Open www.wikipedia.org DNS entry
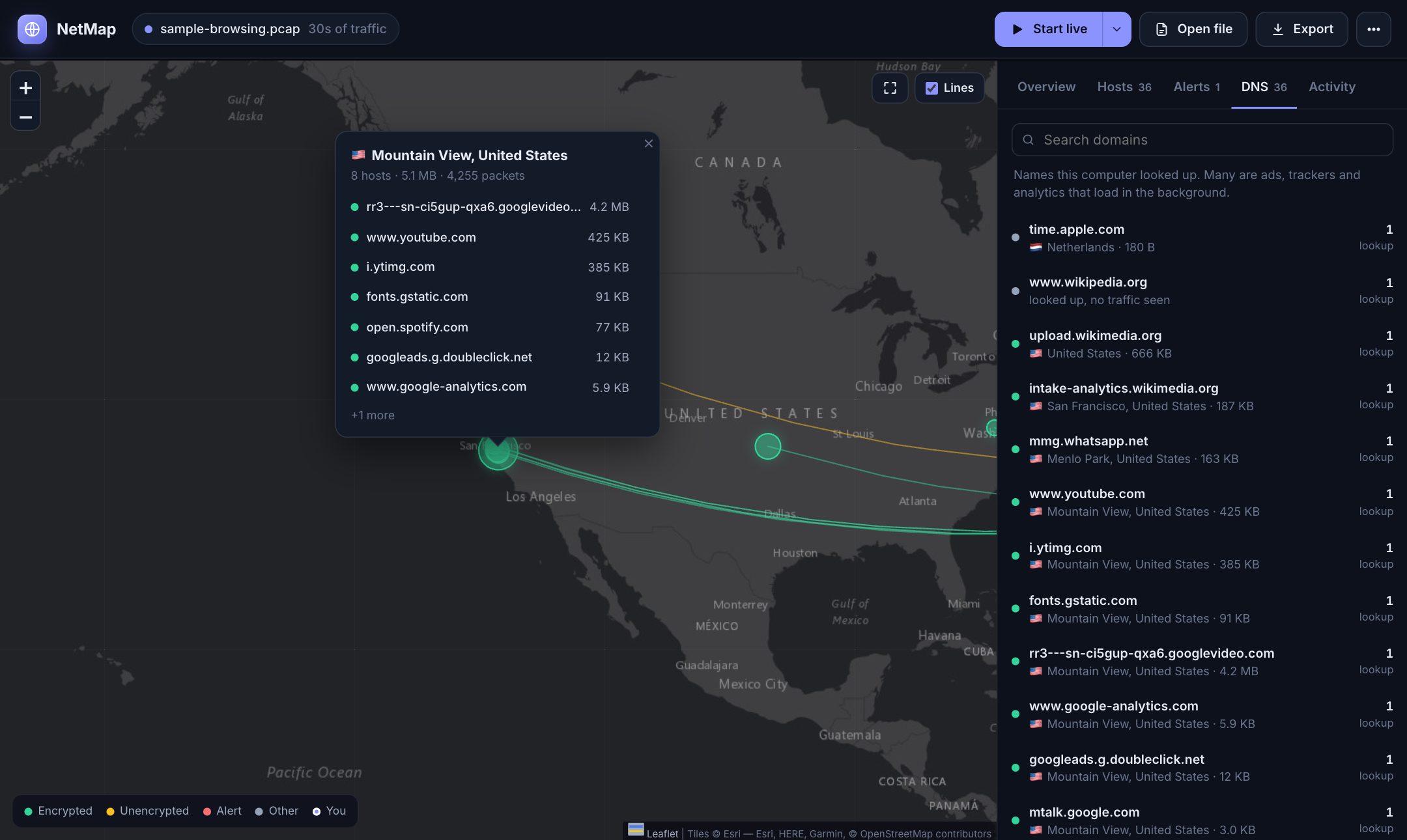The image size is (1407, 840). pos(1202,290)
